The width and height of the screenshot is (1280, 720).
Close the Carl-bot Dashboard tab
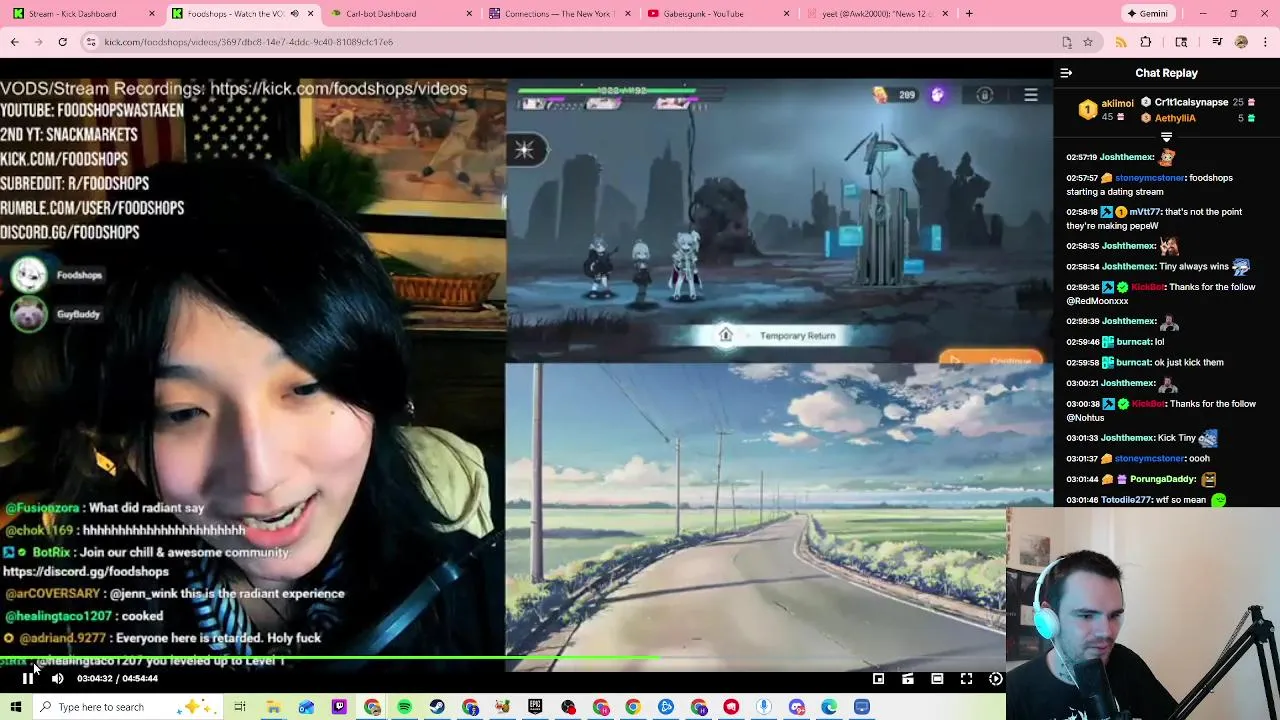coord(469,14)
